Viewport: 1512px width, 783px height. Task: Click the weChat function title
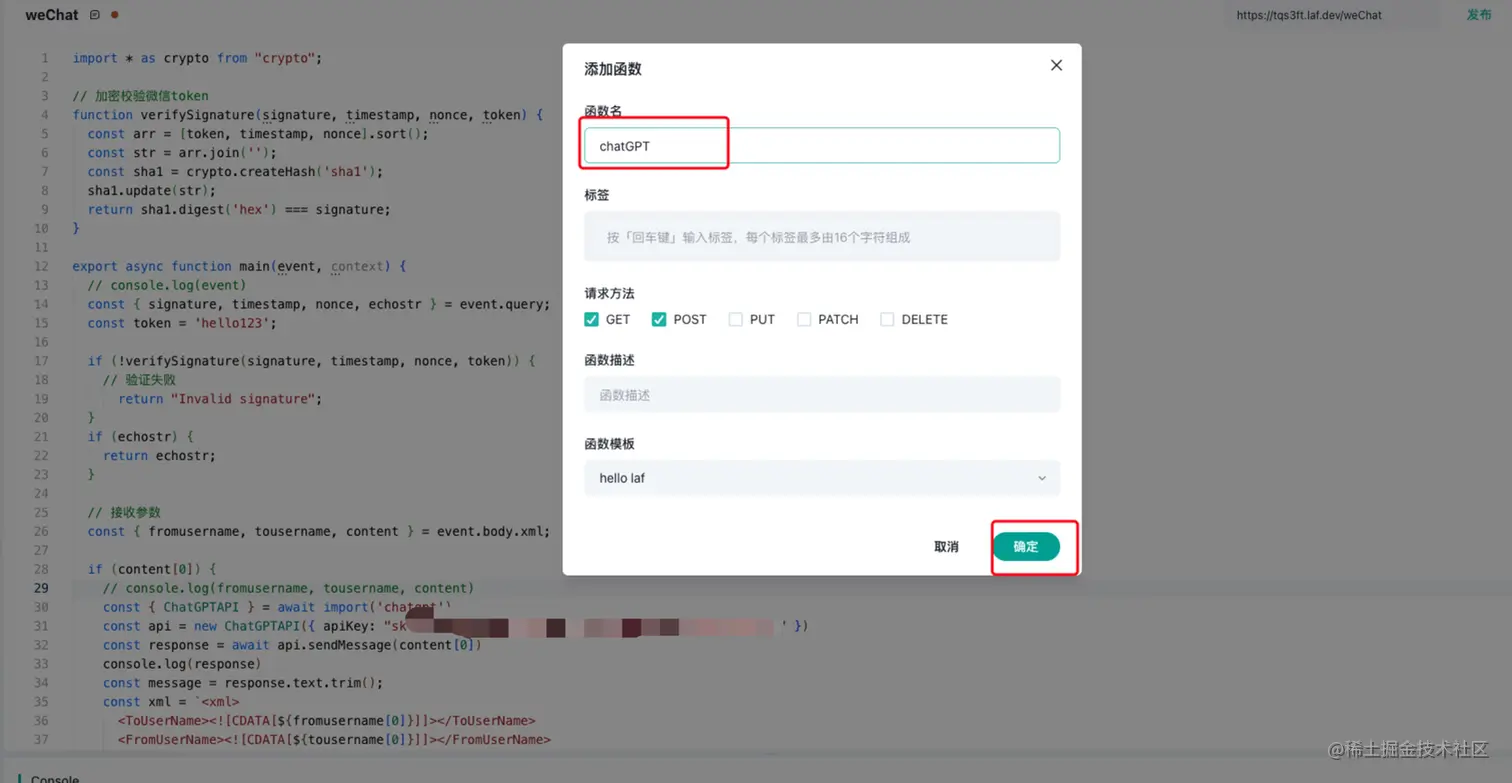[x=52, y=15]
